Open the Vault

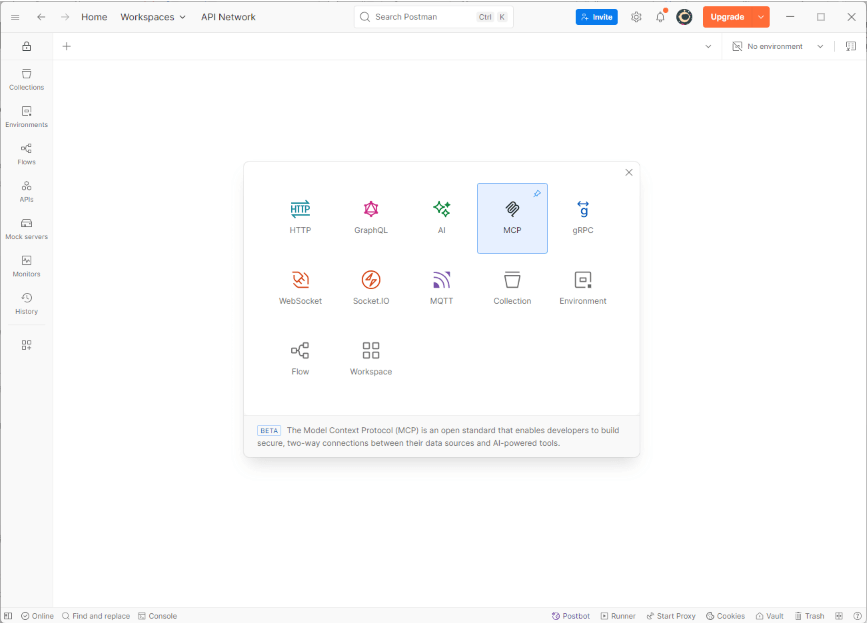click(770, 616)
